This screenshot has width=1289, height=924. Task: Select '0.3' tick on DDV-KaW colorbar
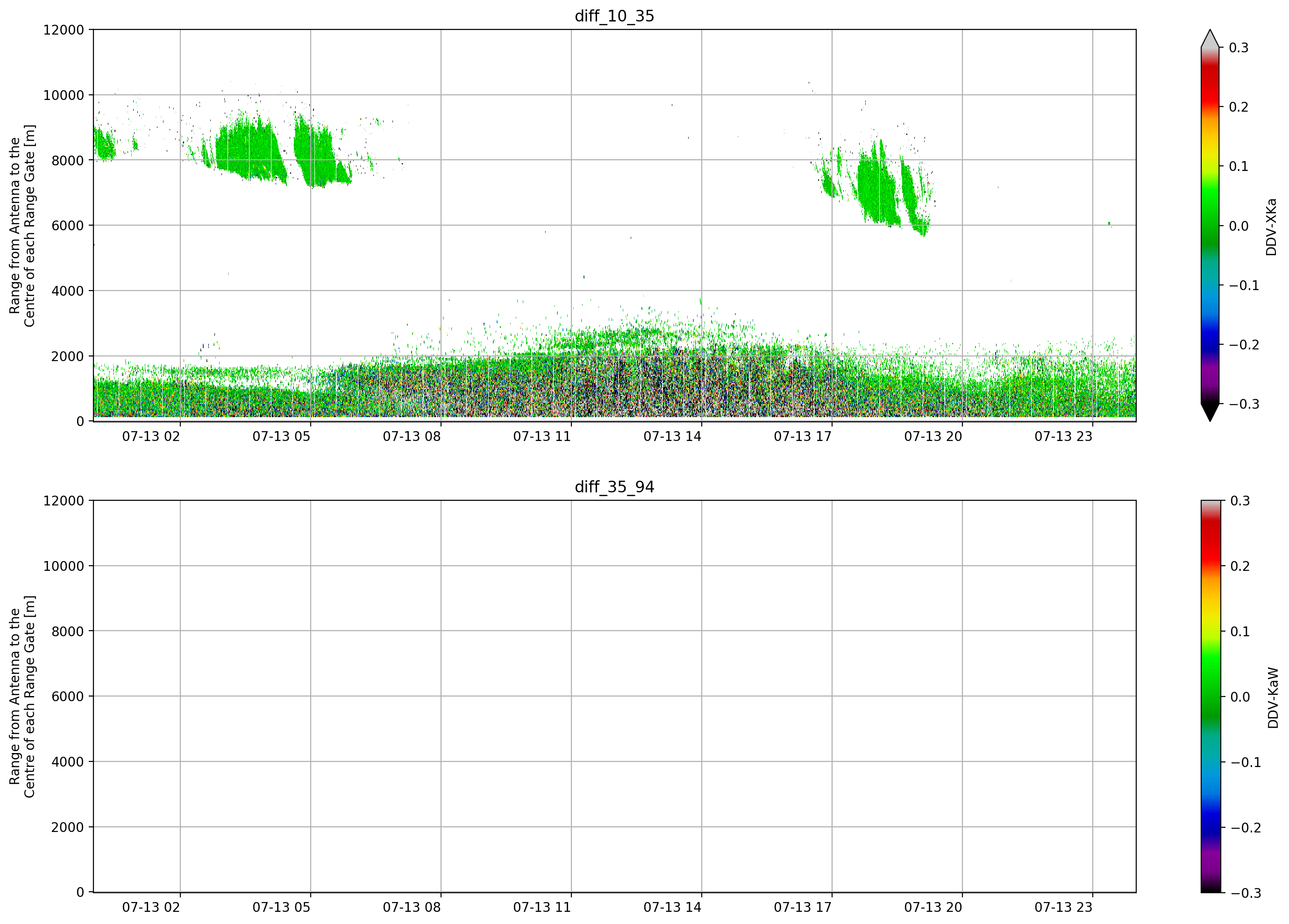[1239, 501]
